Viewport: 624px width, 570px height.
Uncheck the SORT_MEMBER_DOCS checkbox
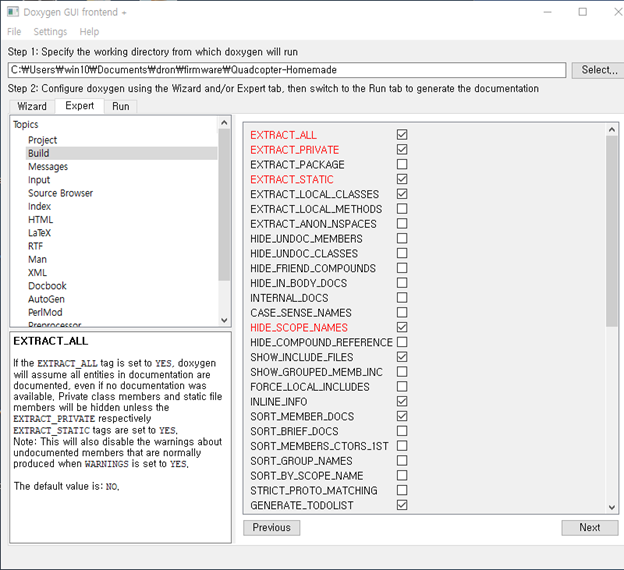(x=402, y=416)
